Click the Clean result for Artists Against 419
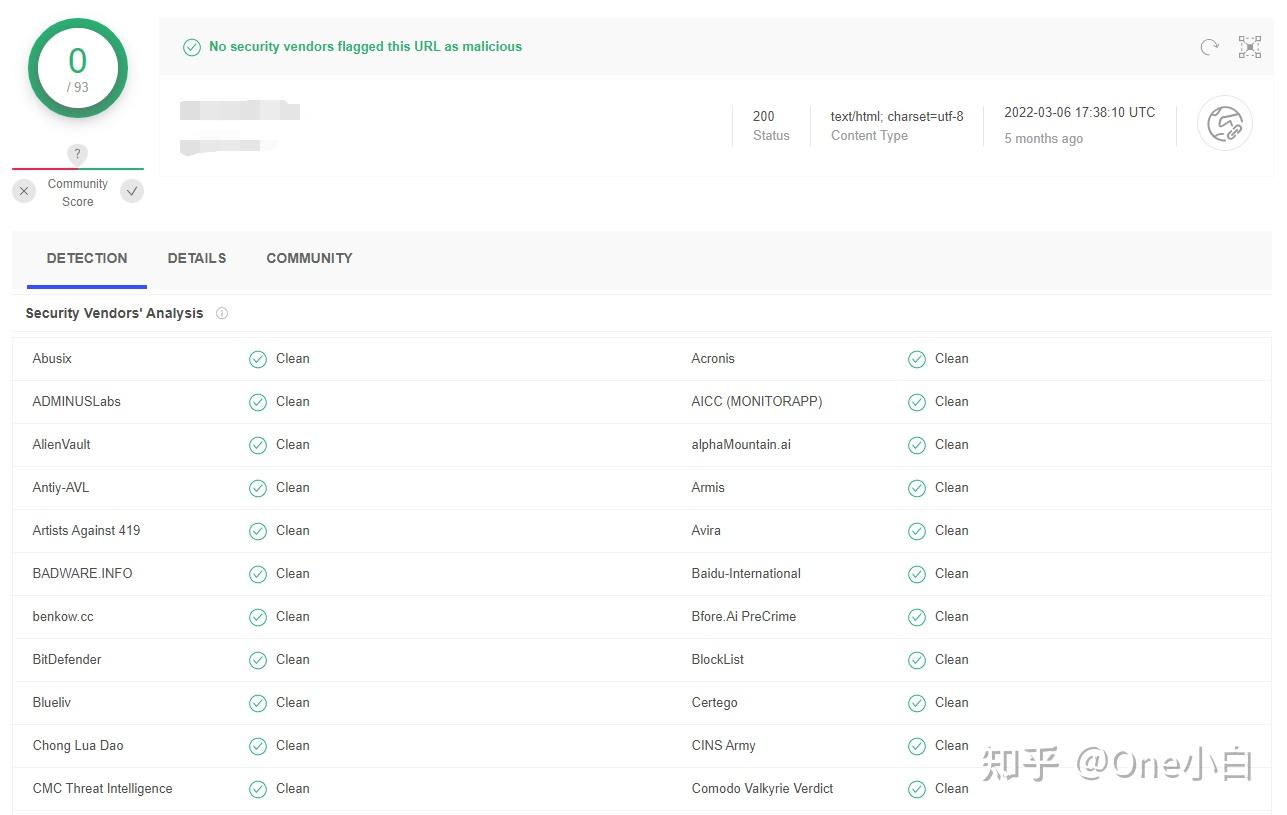Viewport: 1287px width, 815px height. tap(293, 530)
